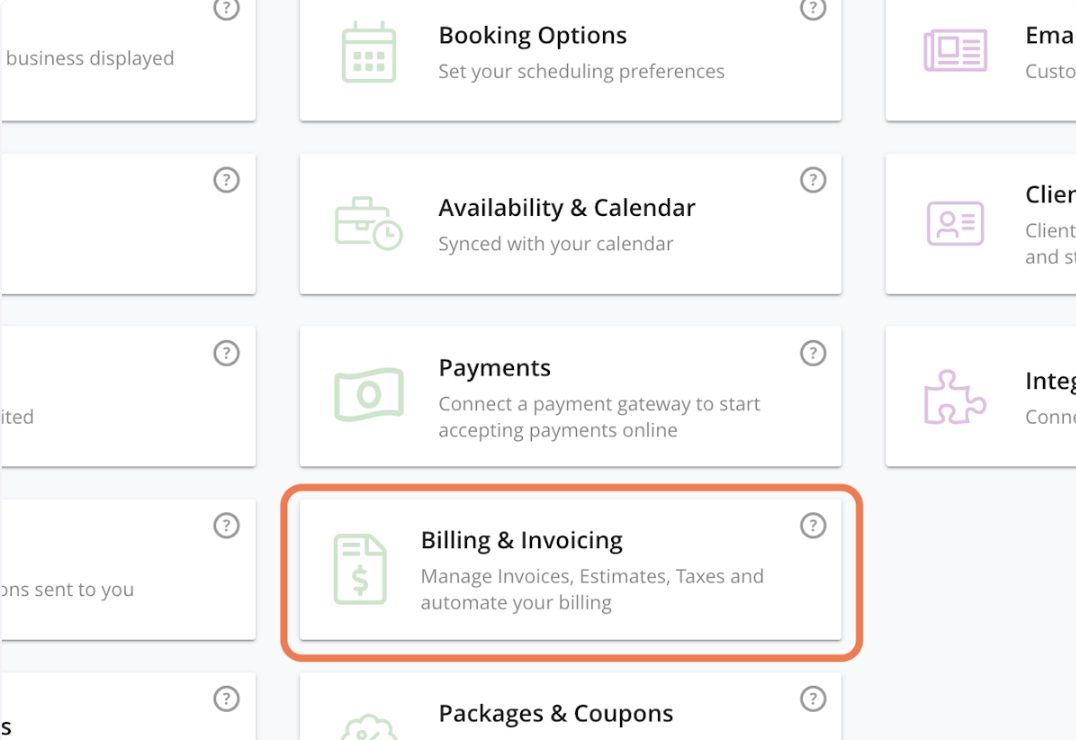1076x740 pixels.
Task: Open help for Availability & Calendar
Action: click(813, 181)
